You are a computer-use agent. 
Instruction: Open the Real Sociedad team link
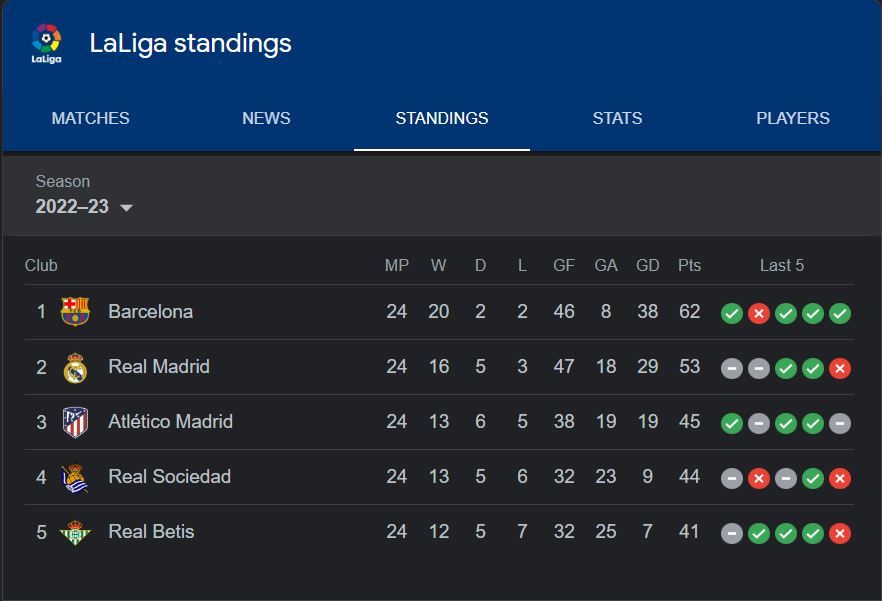pos(169,477)
